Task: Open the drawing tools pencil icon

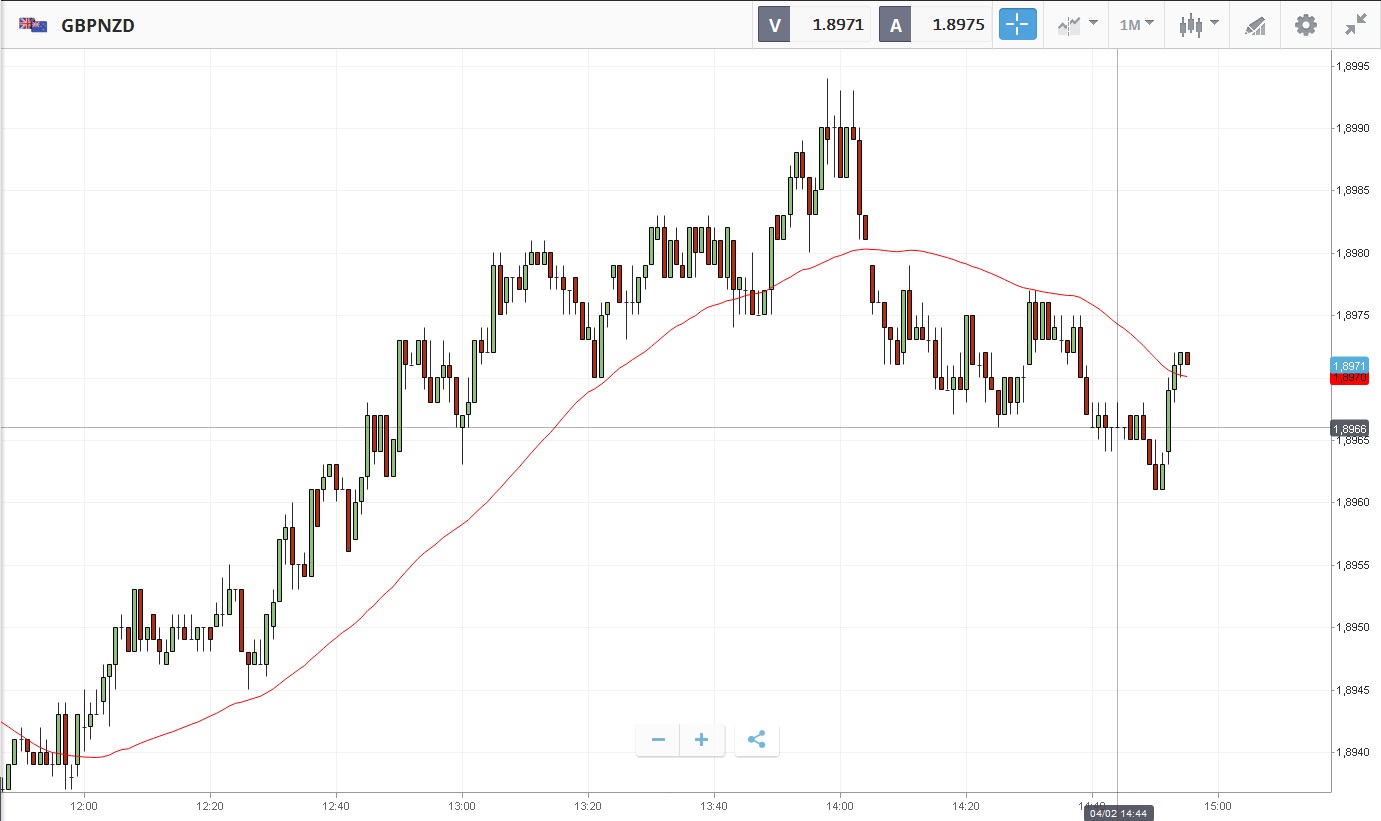Action: (1255, 25)
